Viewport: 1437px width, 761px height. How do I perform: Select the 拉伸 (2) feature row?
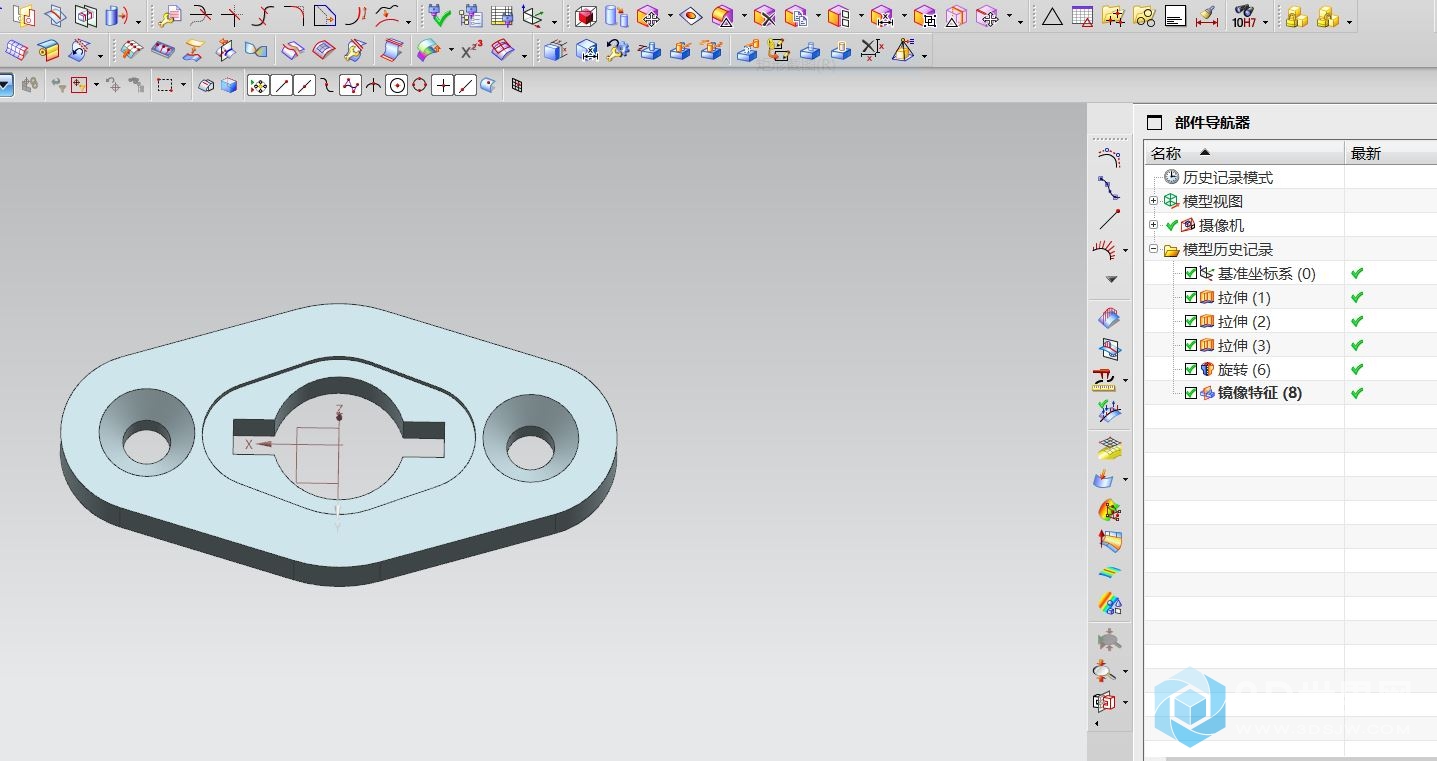point(1244,321)
